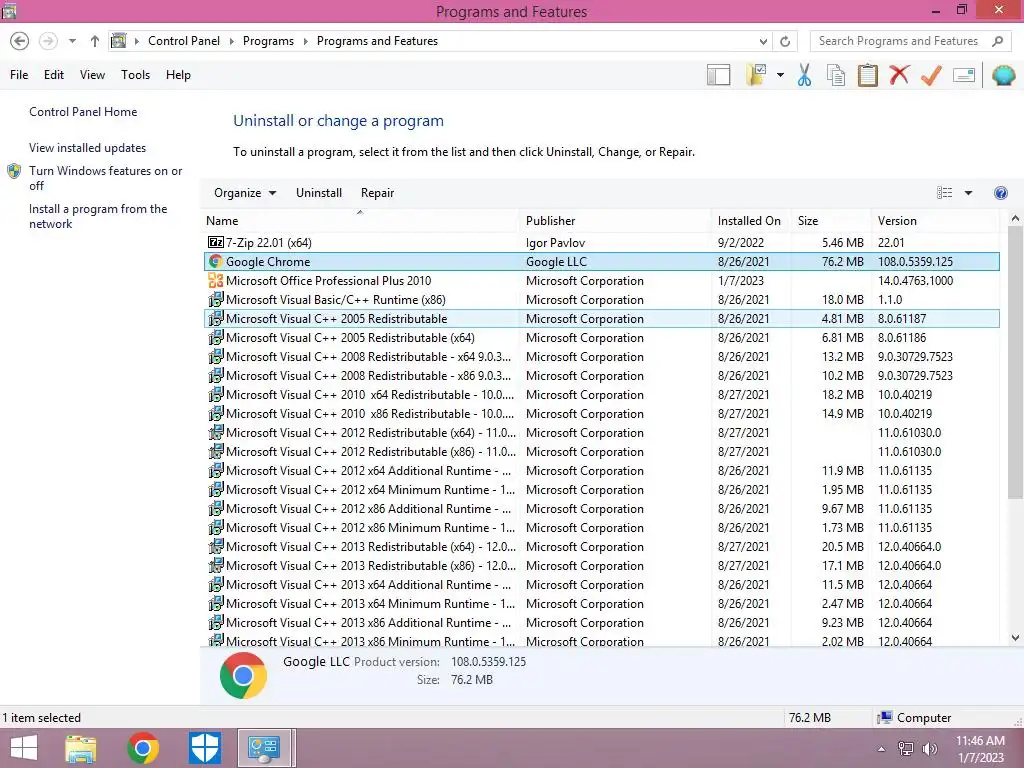The height and width of the screenshot is (768, 1024).
Task: Click version 14.0.4763.1000 cell
Action: [x=915, y=281]
